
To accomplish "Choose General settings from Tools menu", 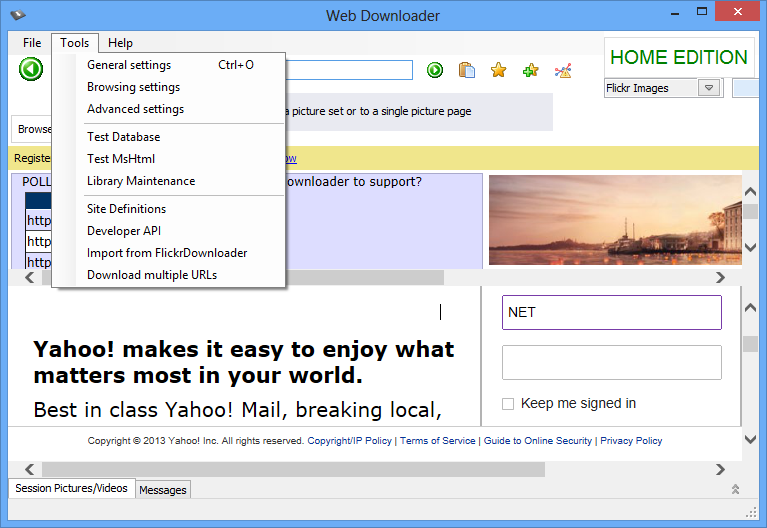I will pos(169,65).
